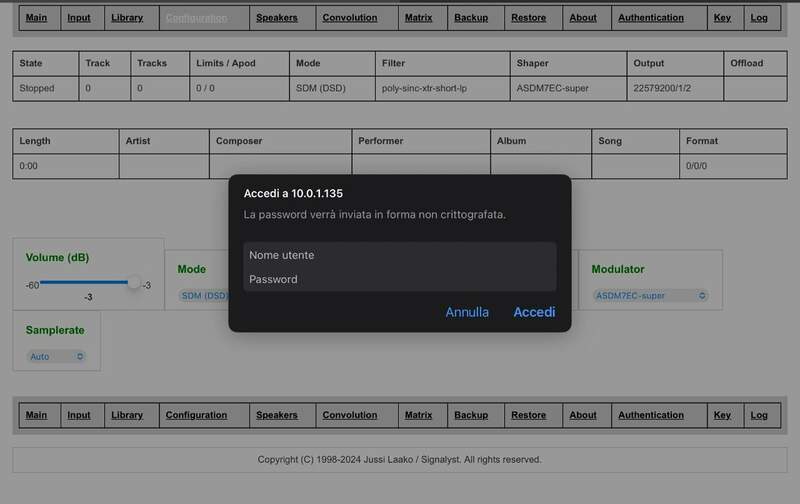
Task: Switch to Matrix in top navigation
Action: 418,18
